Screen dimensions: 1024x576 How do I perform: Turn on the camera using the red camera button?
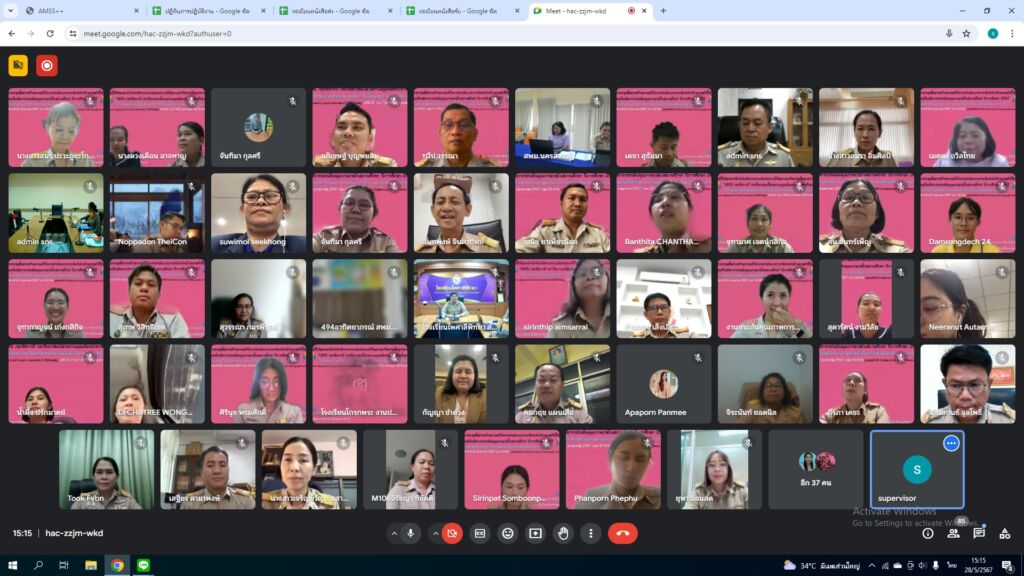[x=452, y=534]
